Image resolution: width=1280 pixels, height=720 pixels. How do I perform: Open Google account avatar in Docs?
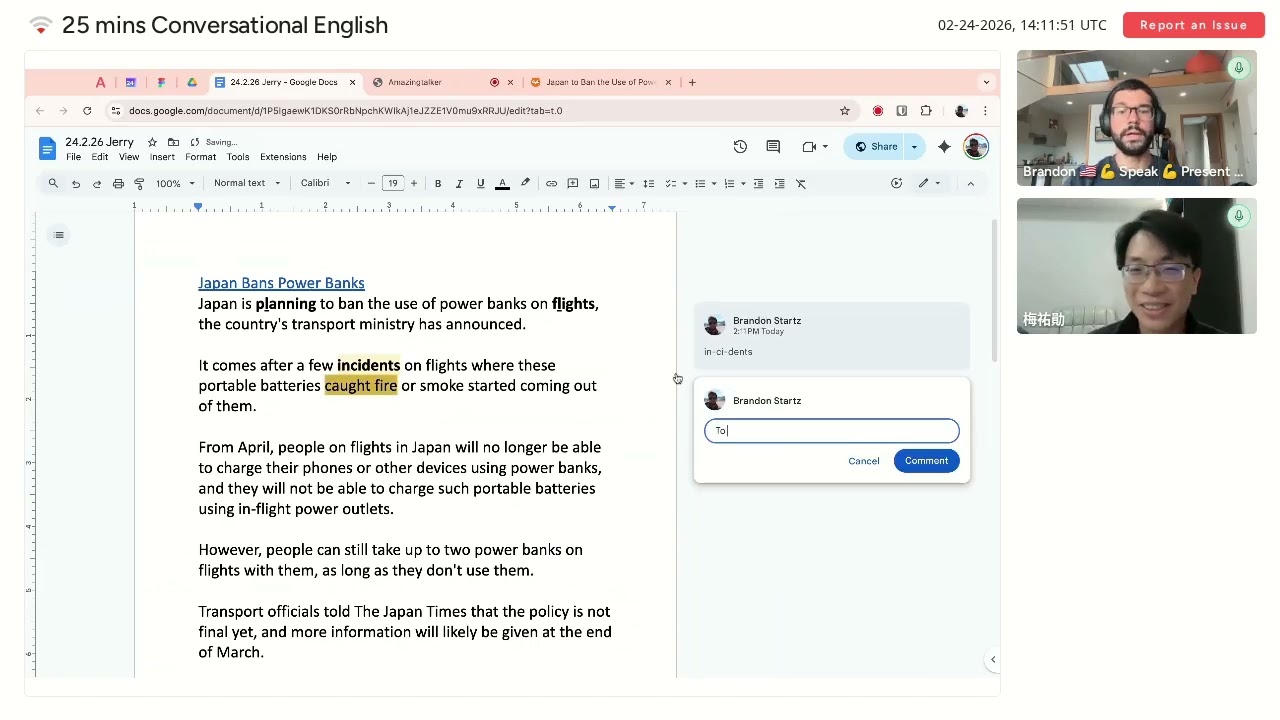click(976, 147)
